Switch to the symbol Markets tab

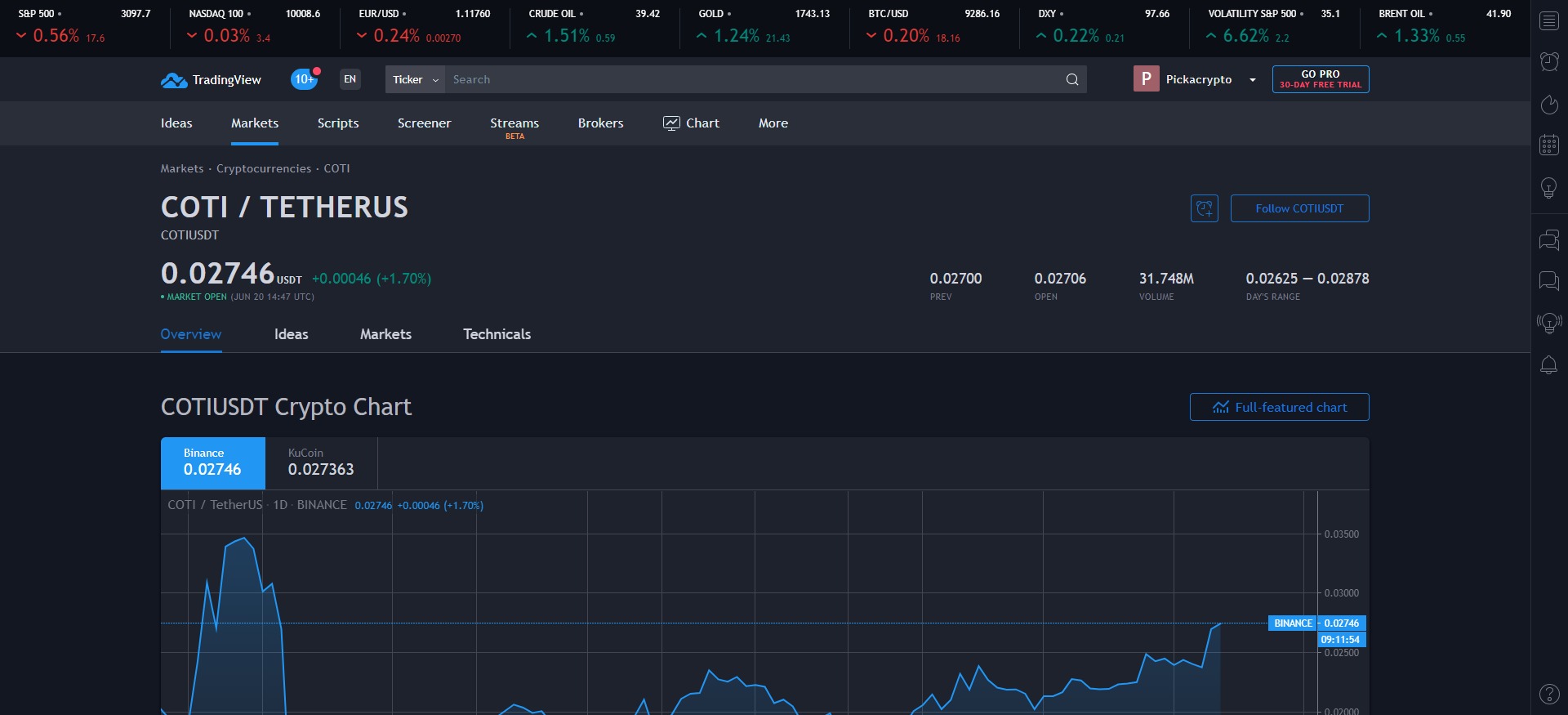click(x=385, y=334)
